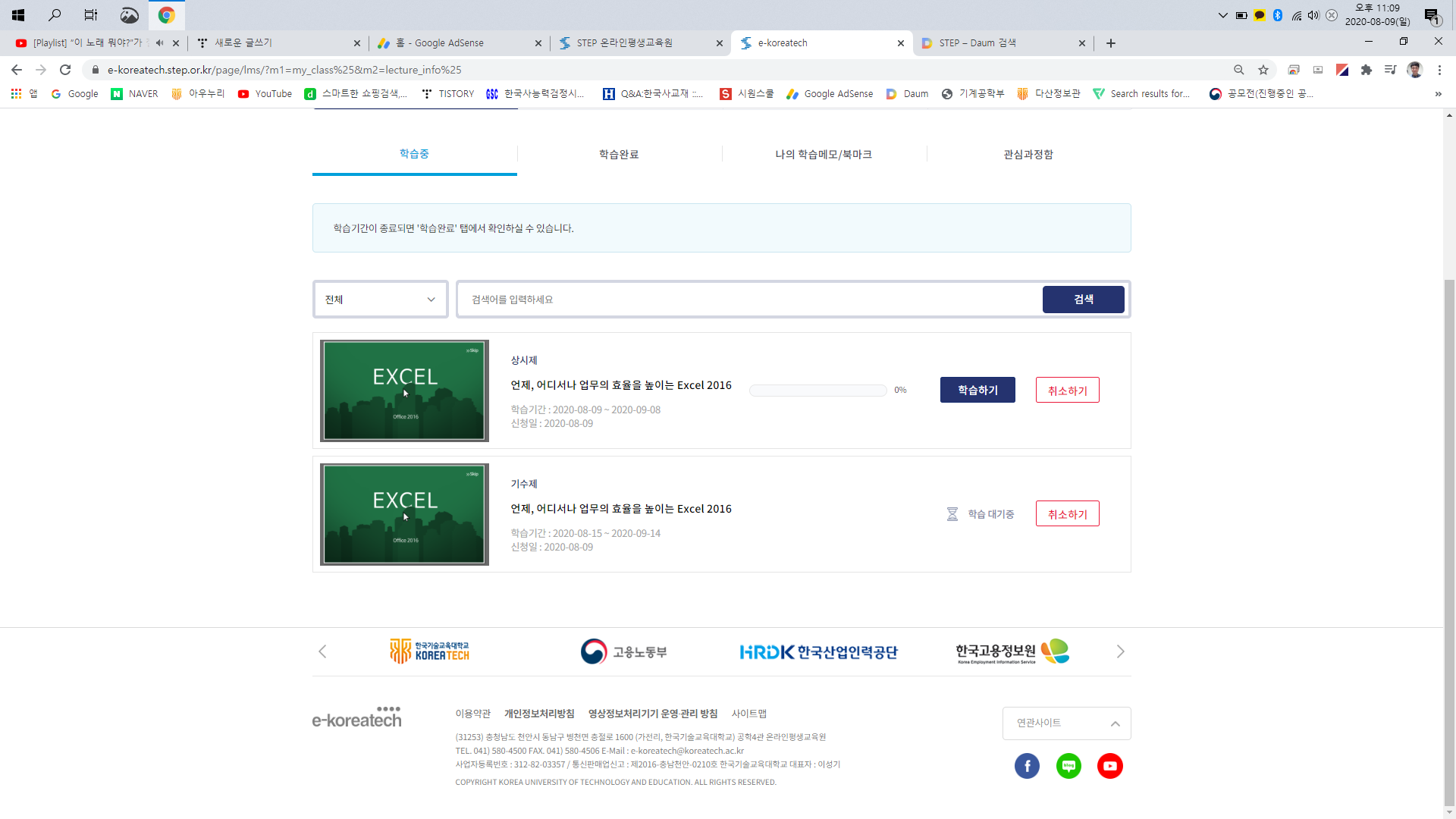The width and height of the screenshot is (1456, 819).
Task: Click the green Line messenger icon
Action: pyautogui.click(x=1068, y=766)
